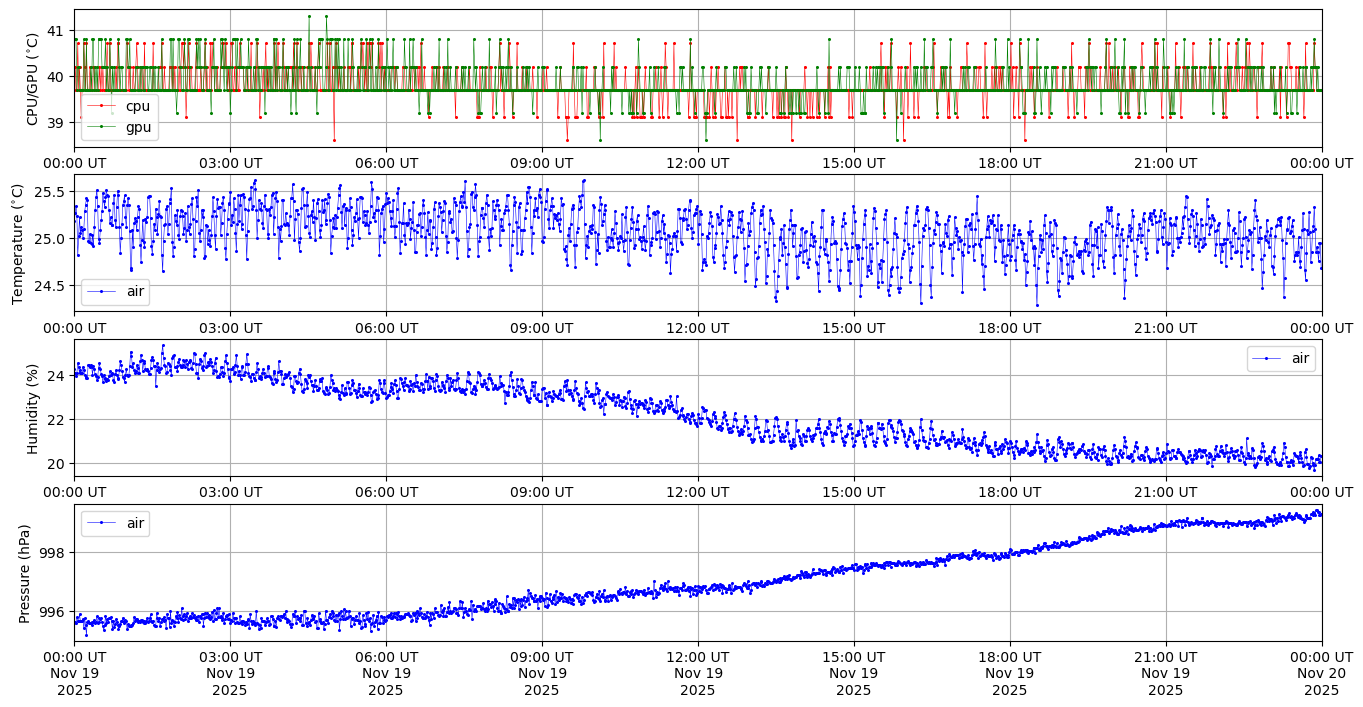Image resolution: width=1363 pixels, height=707 pixels.
Task: Click 12:00 UT tick under the CPU/GPU plot
Action: [698, 163]
